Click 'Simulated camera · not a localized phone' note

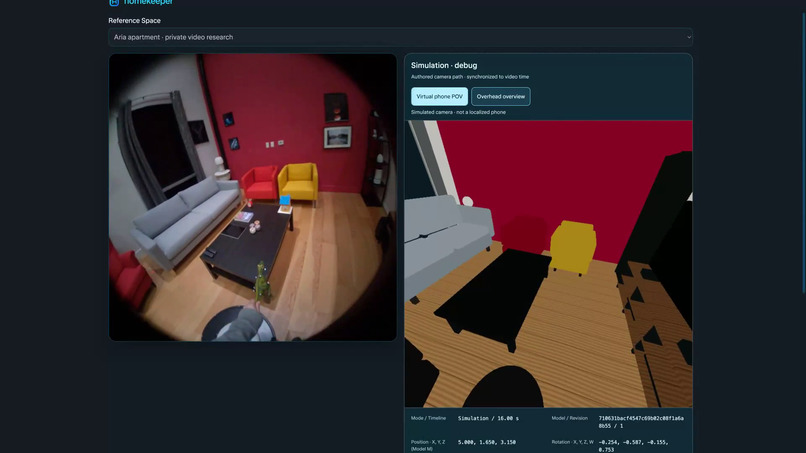click(458, 112)
